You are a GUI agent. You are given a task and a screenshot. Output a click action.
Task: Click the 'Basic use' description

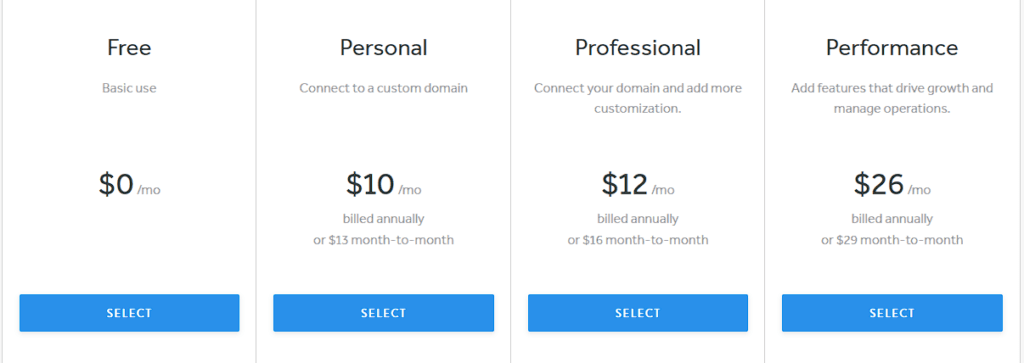point(129,87)
